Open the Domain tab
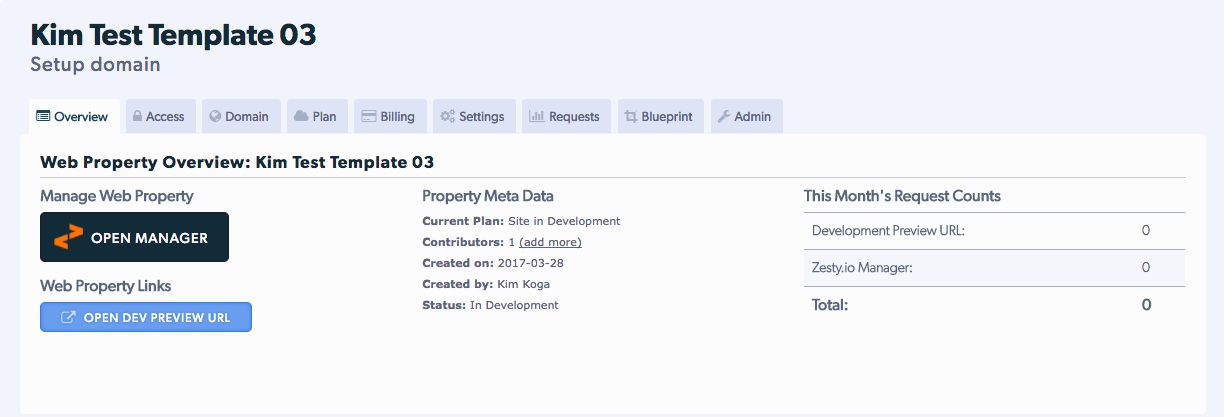Viewport: 1224px width, 417px height. (239, 116)
